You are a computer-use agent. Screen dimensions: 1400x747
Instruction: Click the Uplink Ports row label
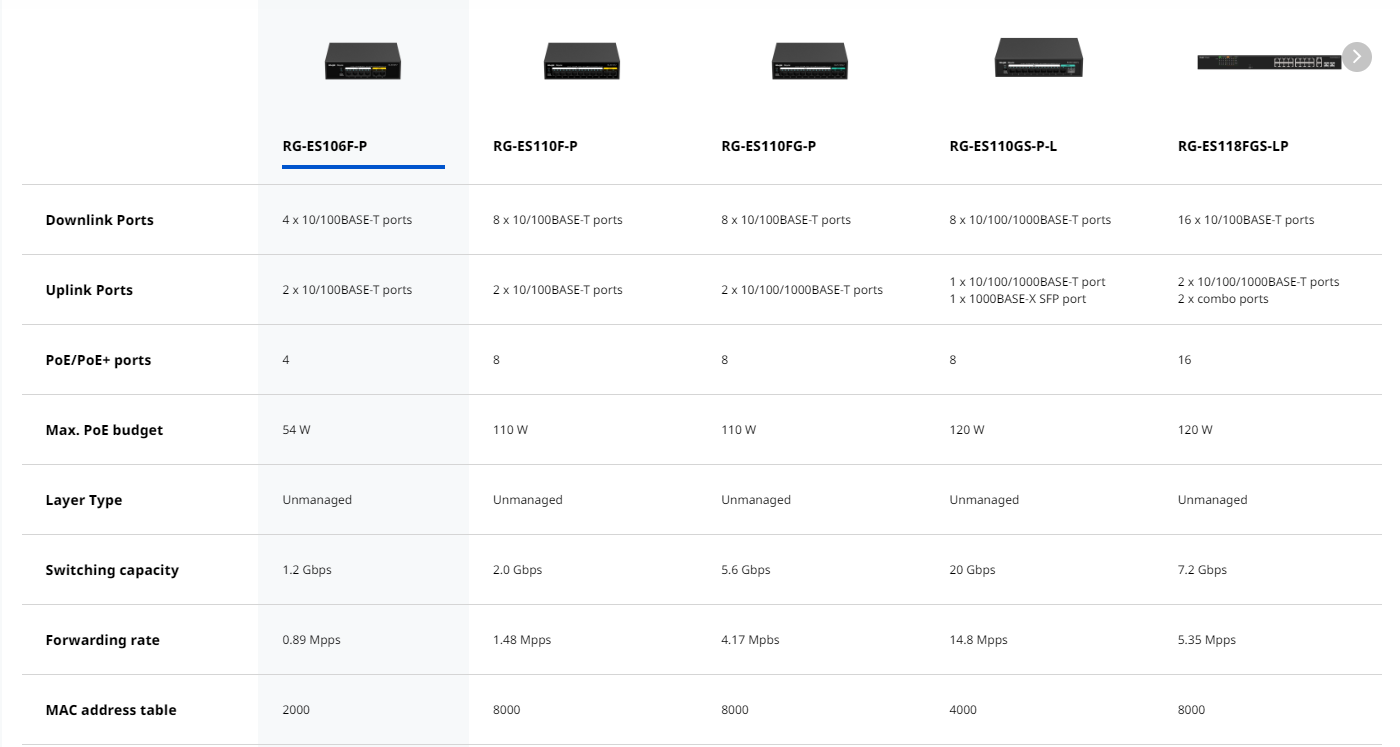pyautogui.click(x=89, y=290)
